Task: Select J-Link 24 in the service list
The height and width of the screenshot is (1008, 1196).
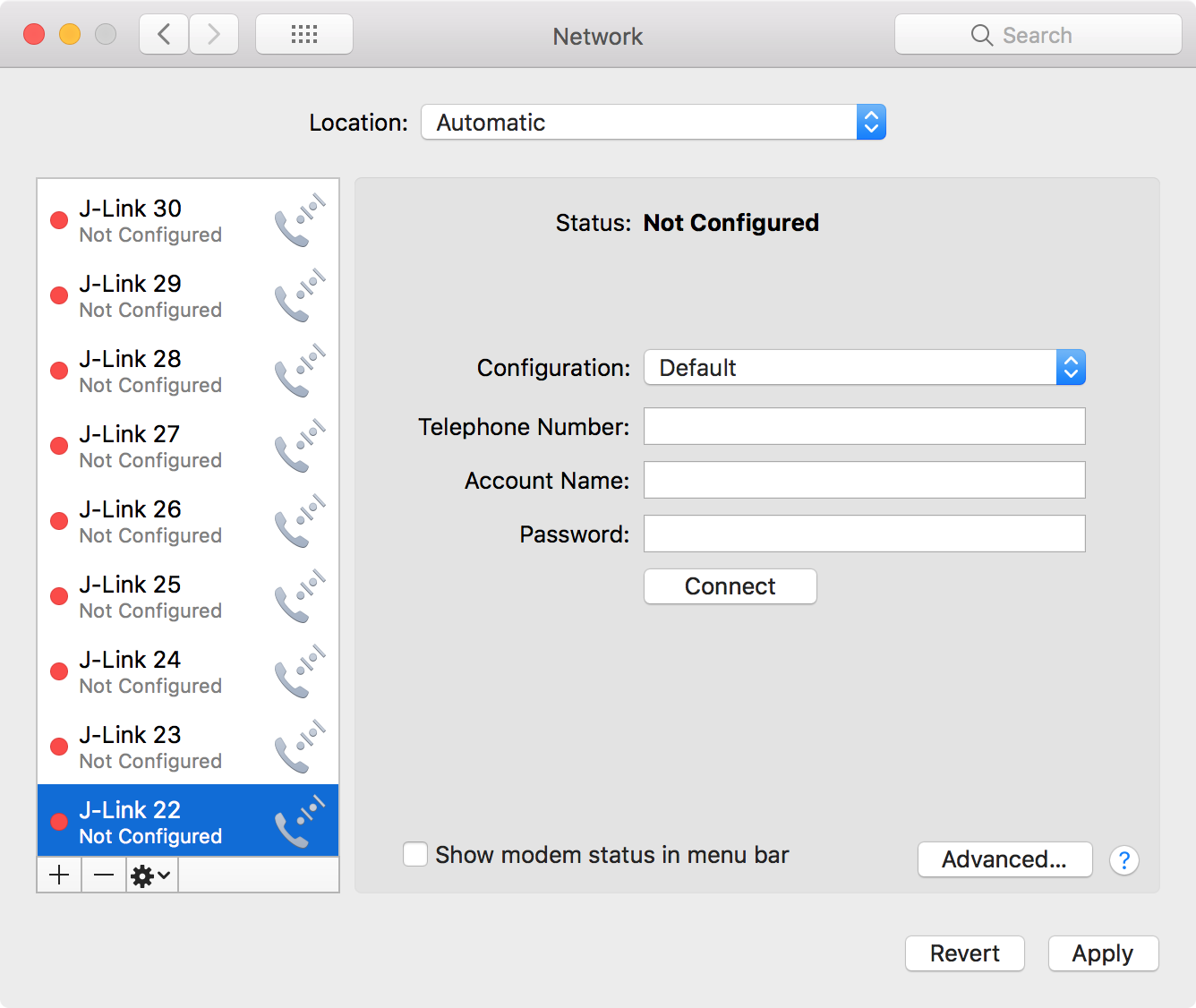Action: 188,671
